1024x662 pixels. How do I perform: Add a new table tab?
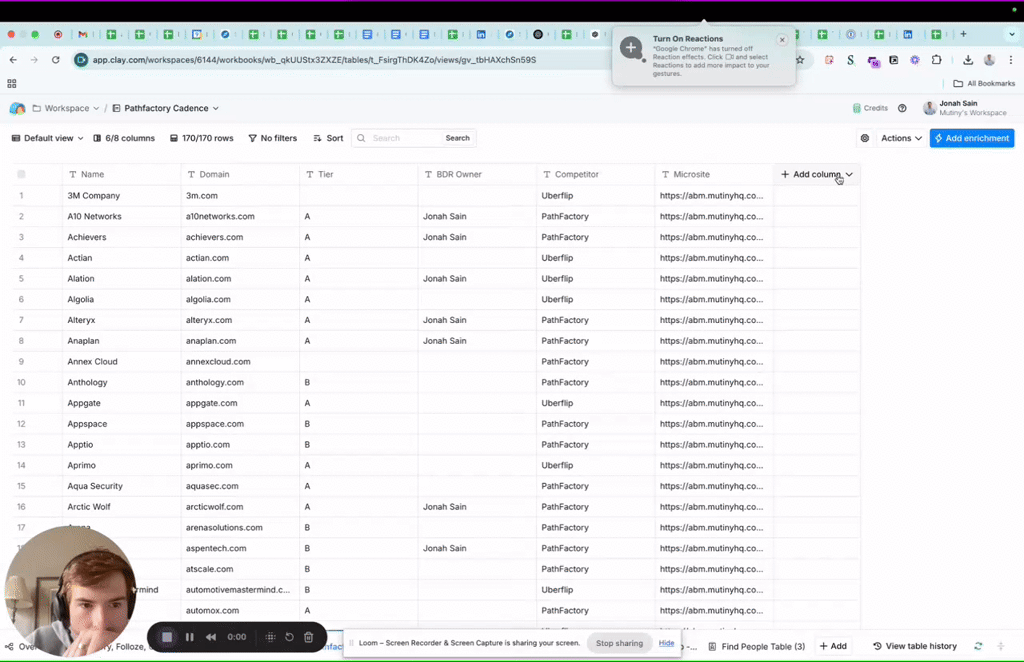point(833,646)
